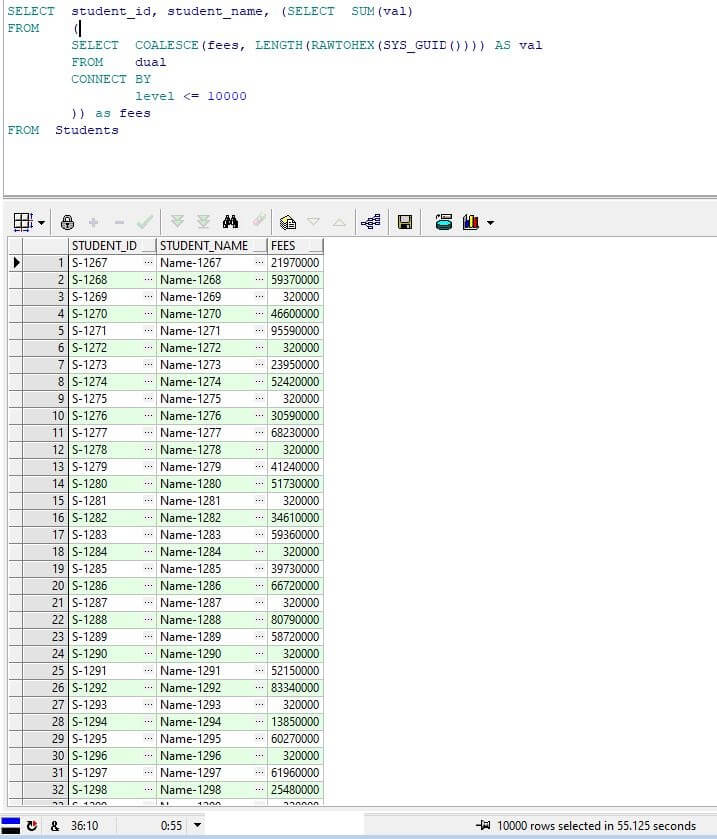
Task: Click the 10000 rows selected status message
Action: (x=597, y=826)
